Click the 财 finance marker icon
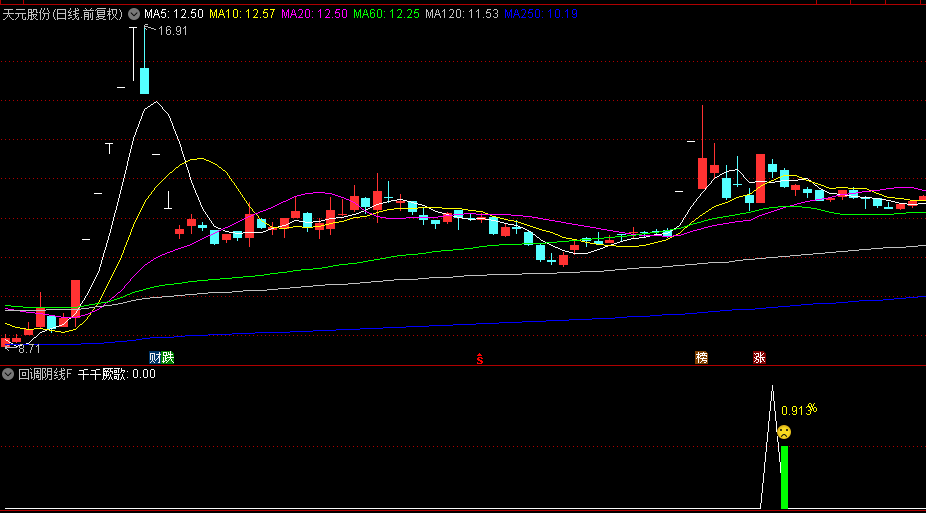The height and width of the screenshot is (513, 926). [155, 357]
